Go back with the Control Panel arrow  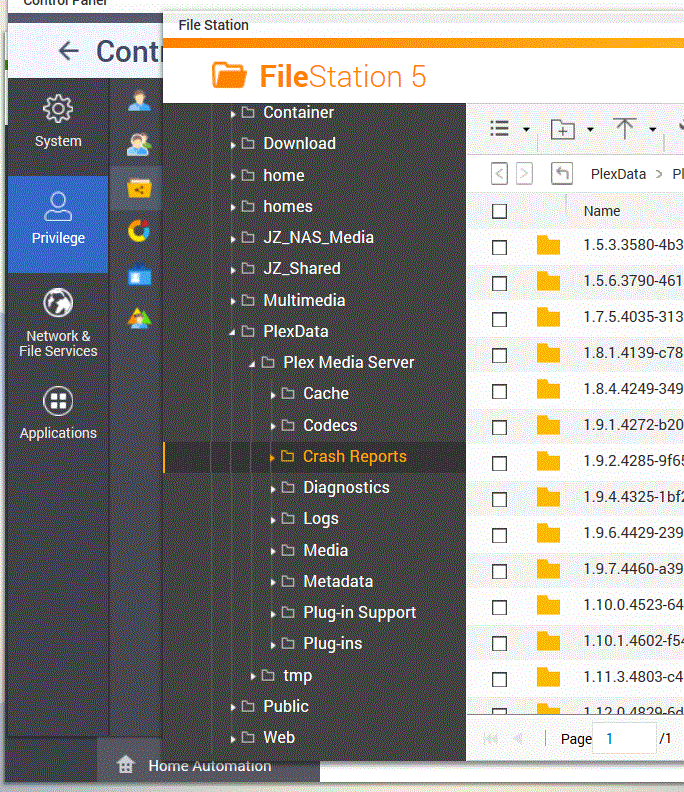69,51
